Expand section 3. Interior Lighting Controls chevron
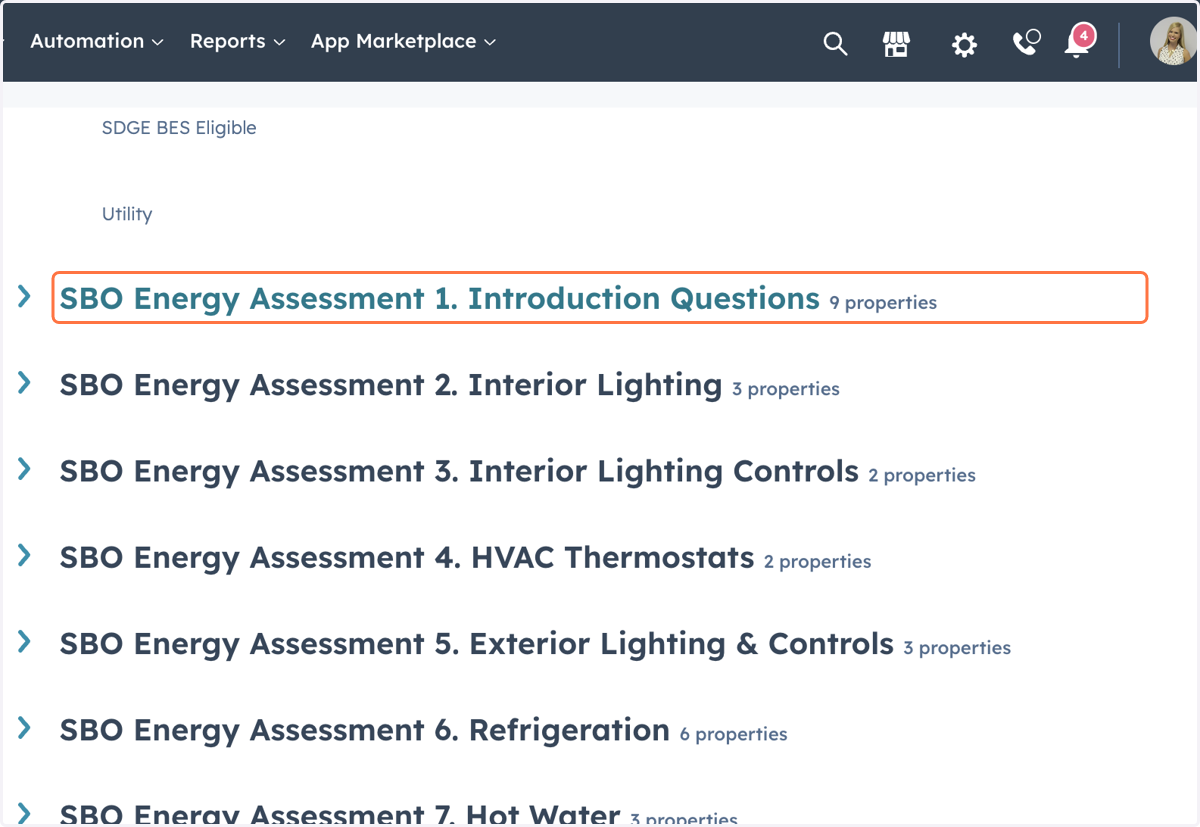 [x=25, y=469]
